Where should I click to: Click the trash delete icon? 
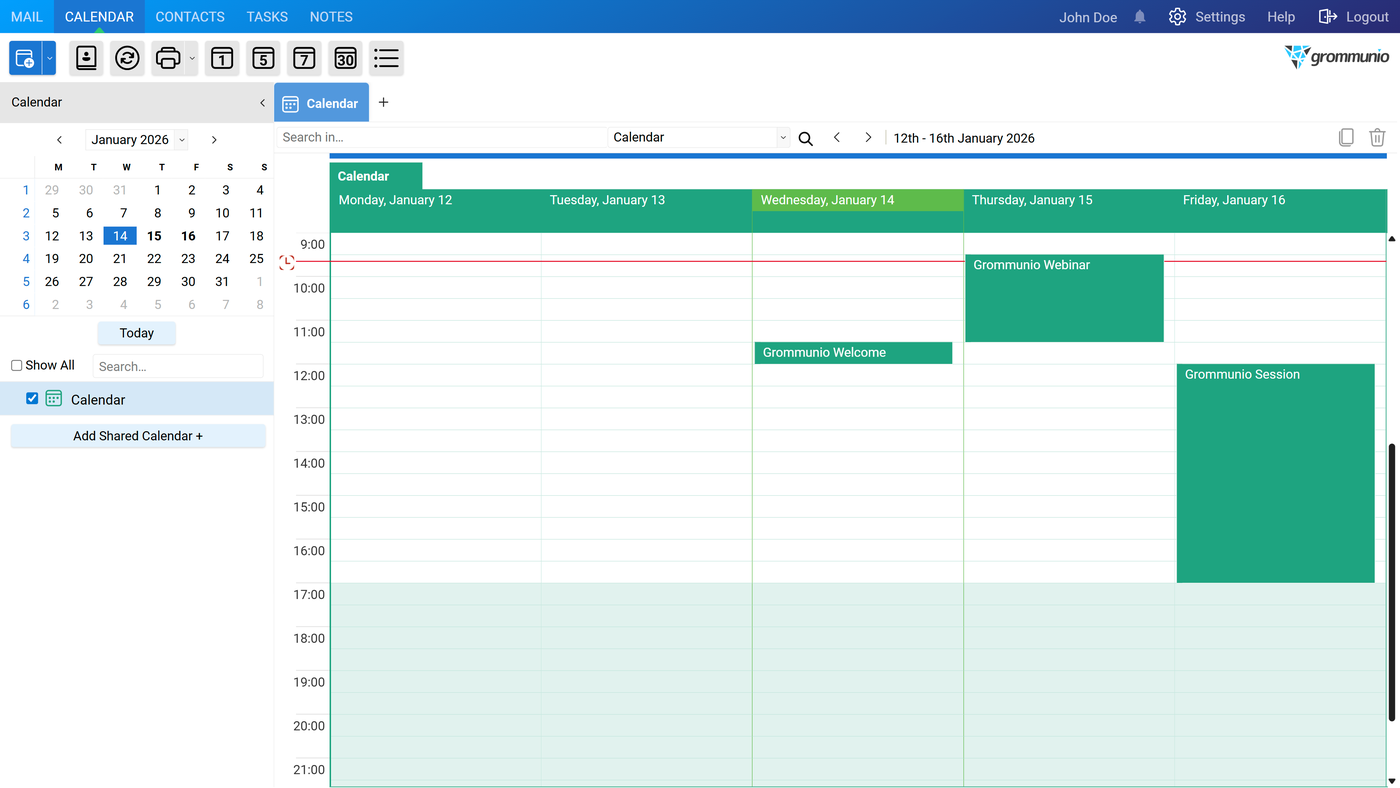(x=1377, y=137)
